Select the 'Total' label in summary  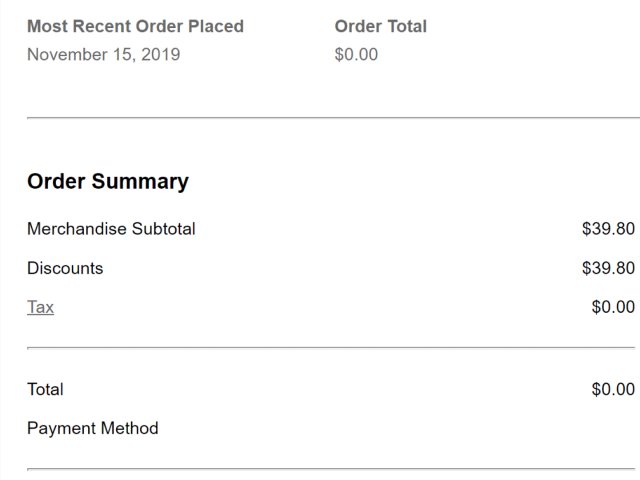tap(45, 389)
